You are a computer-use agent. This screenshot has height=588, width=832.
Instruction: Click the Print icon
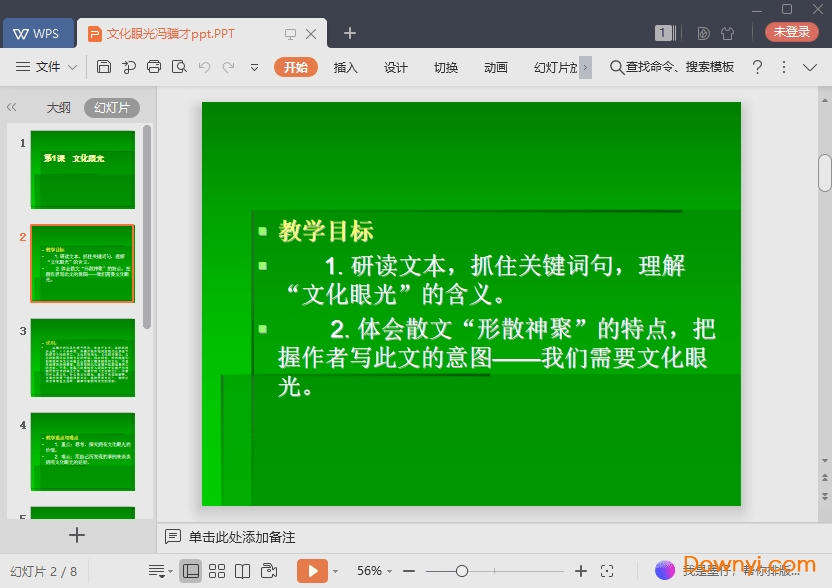pyautogui.click(x=154, y=67)
